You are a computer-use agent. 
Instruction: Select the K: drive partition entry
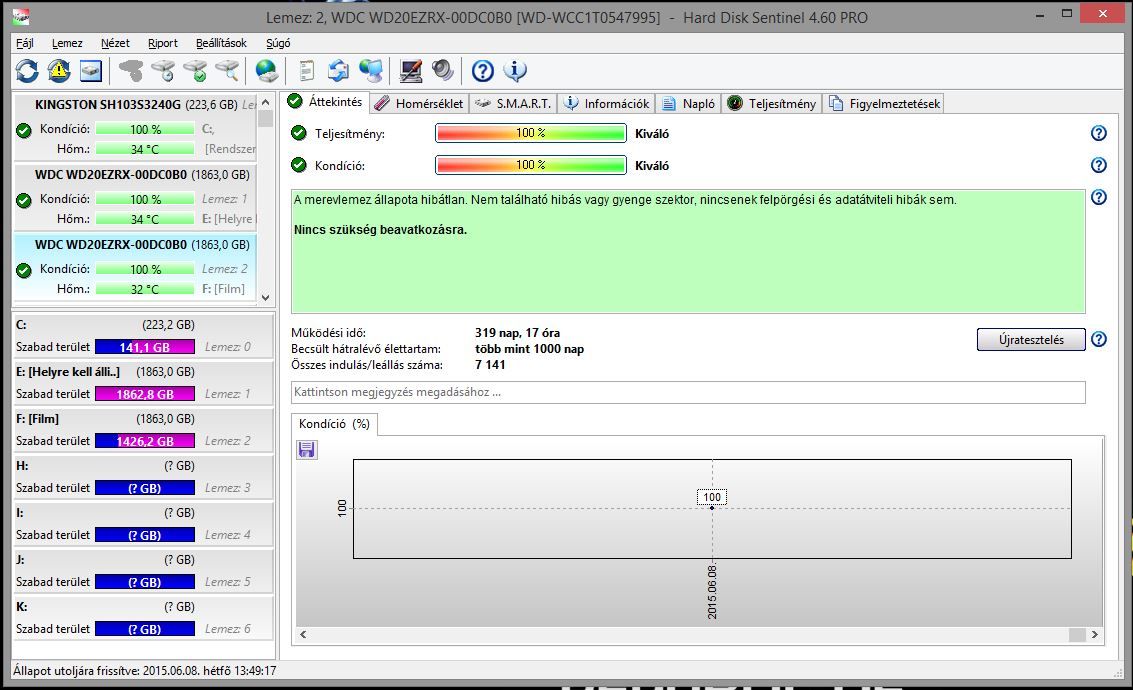point(143,618)
